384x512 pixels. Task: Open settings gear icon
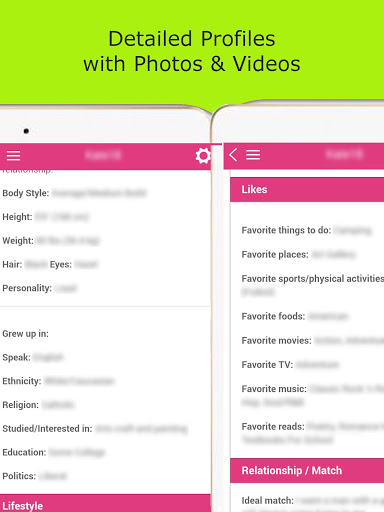pyautogui.click(x=203, y=156)
